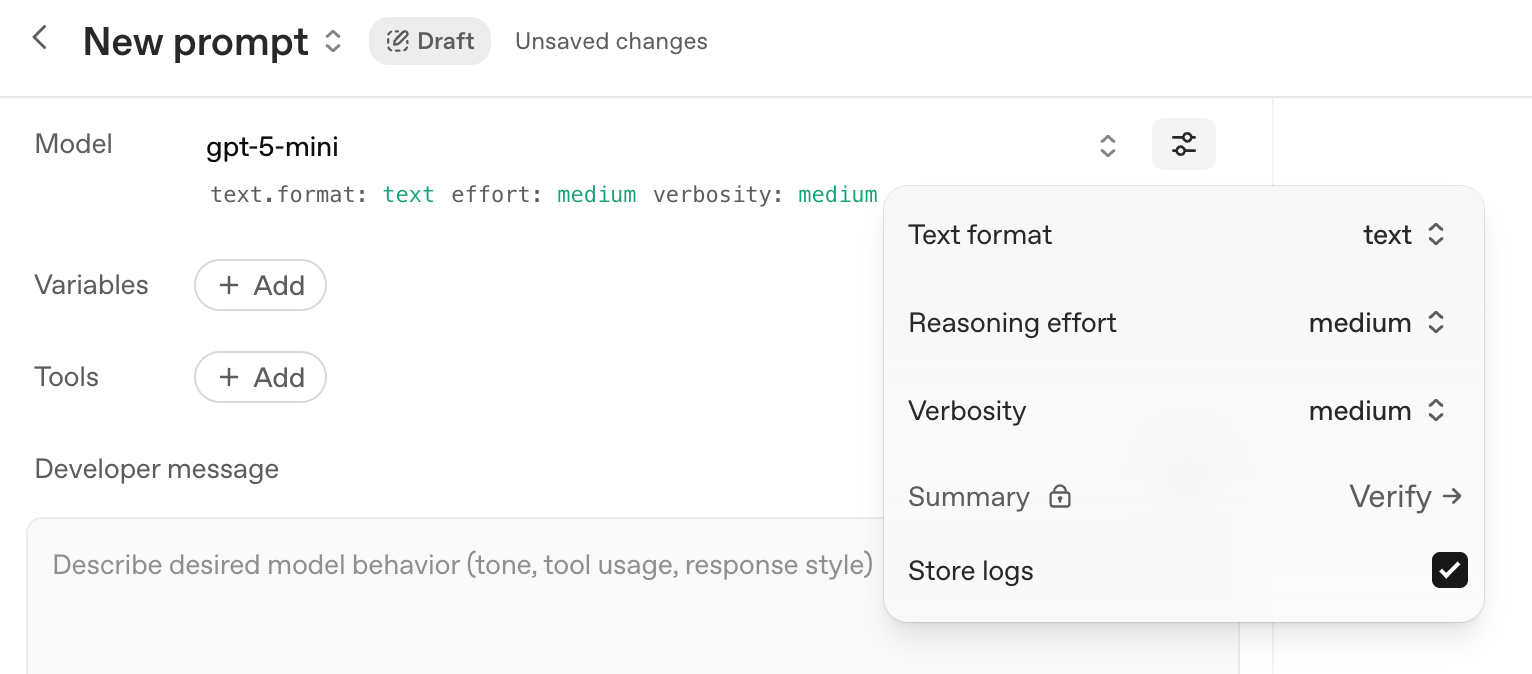Open the Verbosity dropdown
The image size is (1532, 674).
click(1377, 410)
